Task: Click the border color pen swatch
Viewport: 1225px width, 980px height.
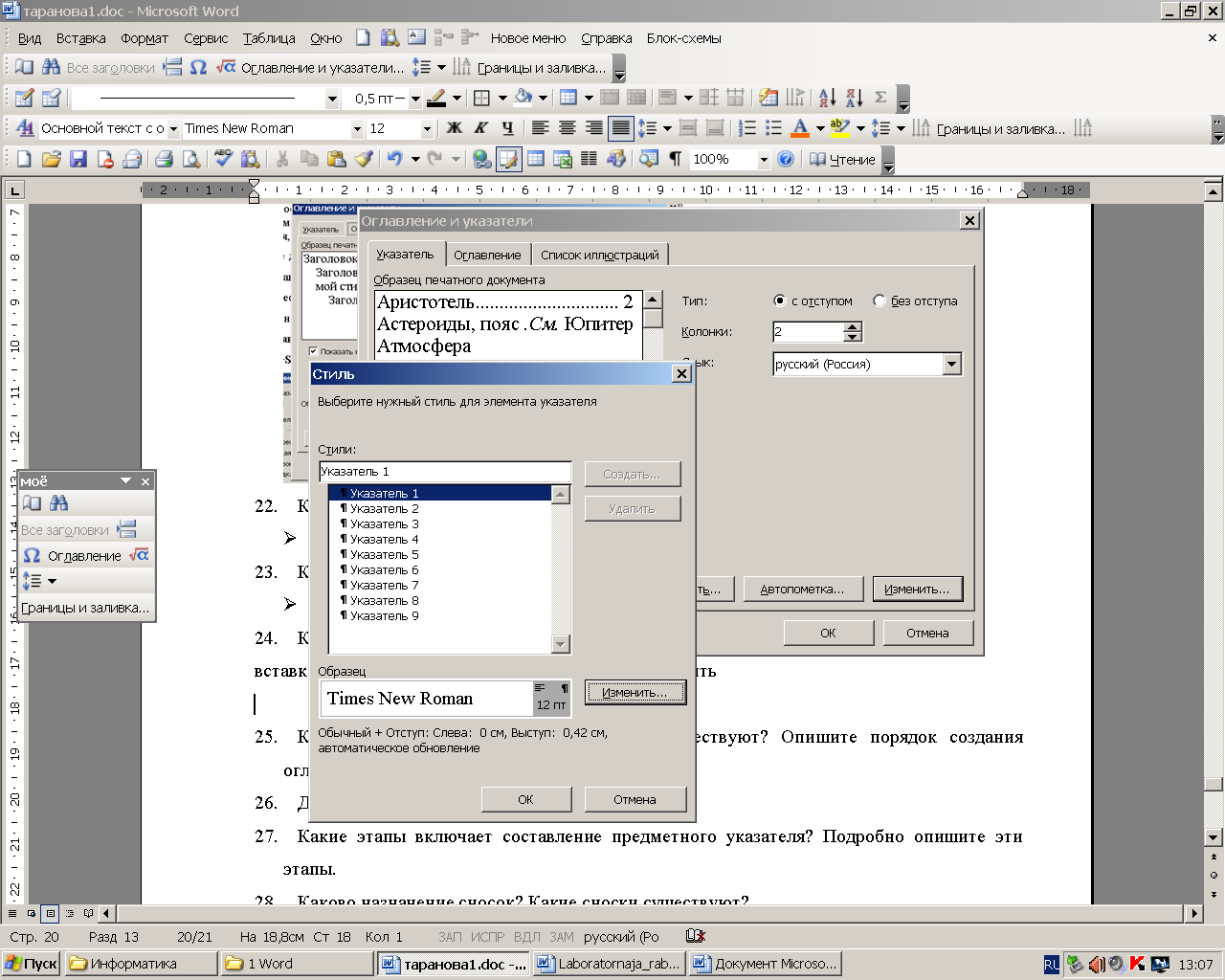Action: point(435,98)
